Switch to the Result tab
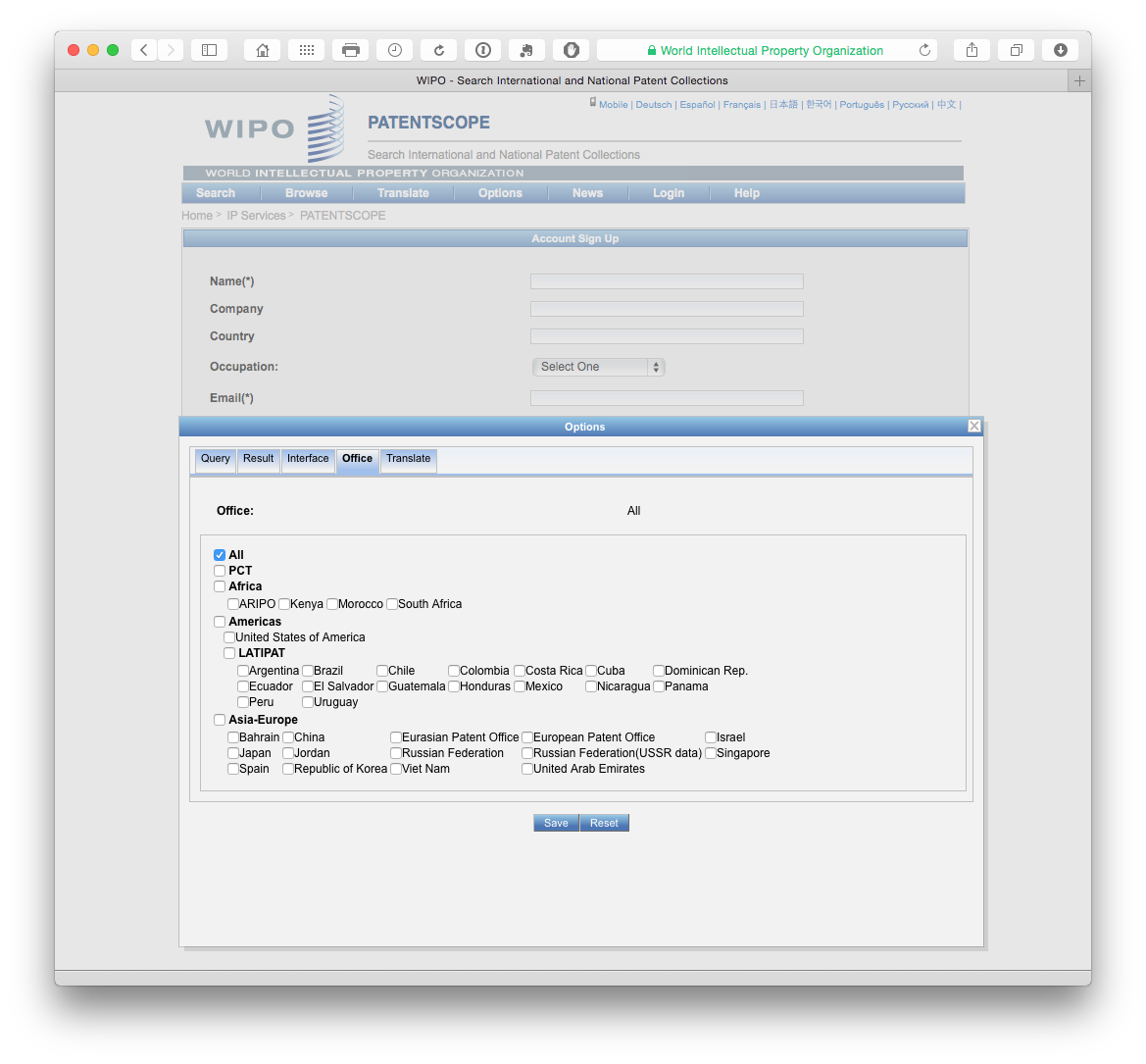Image resolution: width=1146 pixels, height=1064 pixels. 258,459
